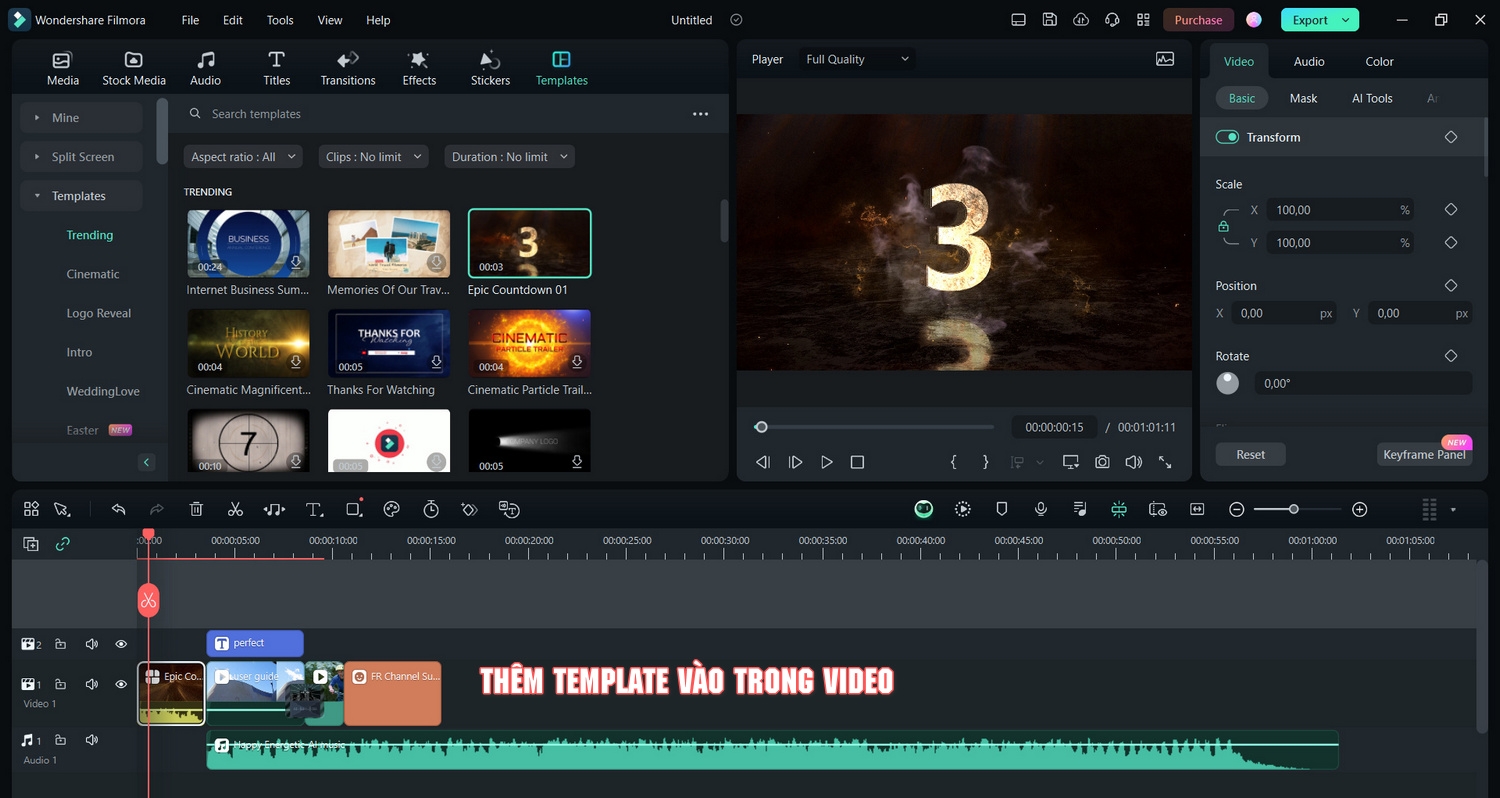Click the color palette icon in timeline toolbar
The height and width of the screenshot is (798, 1500).
(391, 509)
